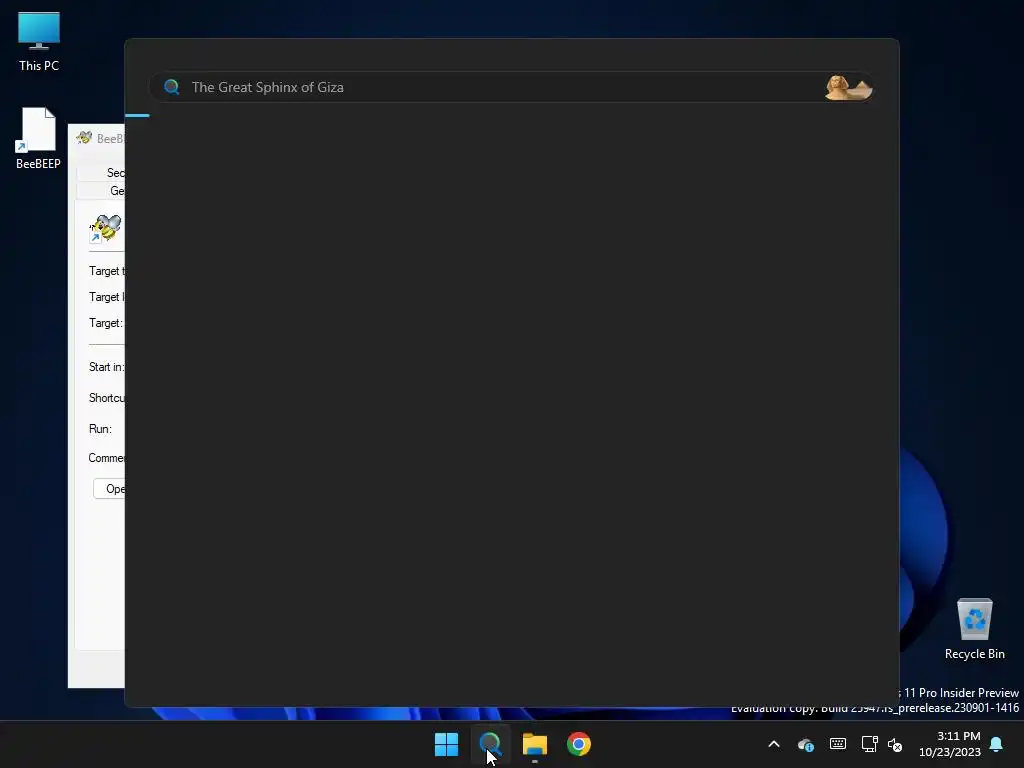Click the OneDrive cloud tray icon
Screen dimensions: 1024x768
tap(806, 744)
